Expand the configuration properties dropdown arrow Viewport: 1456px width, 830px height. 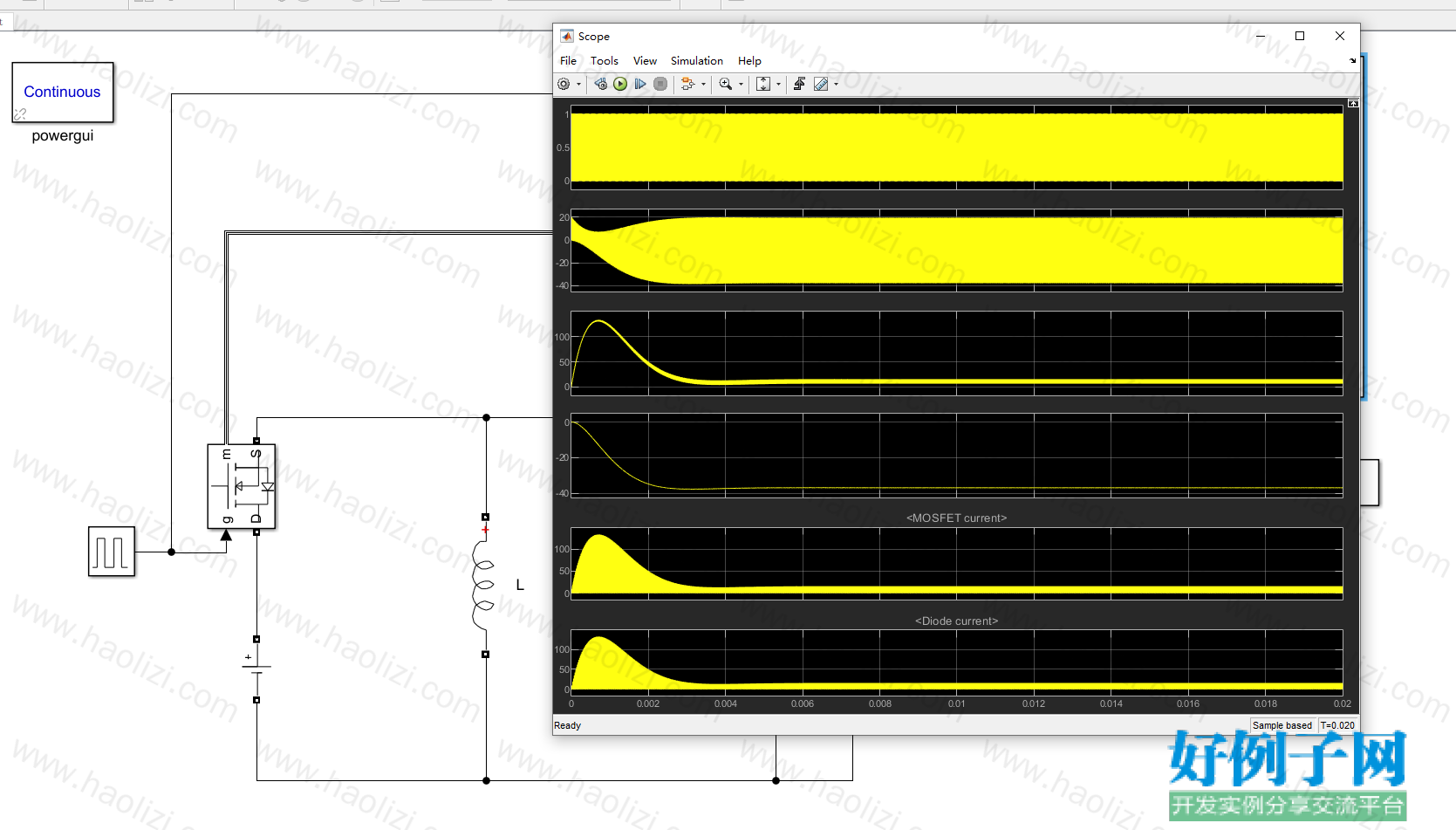coord(578,85)
